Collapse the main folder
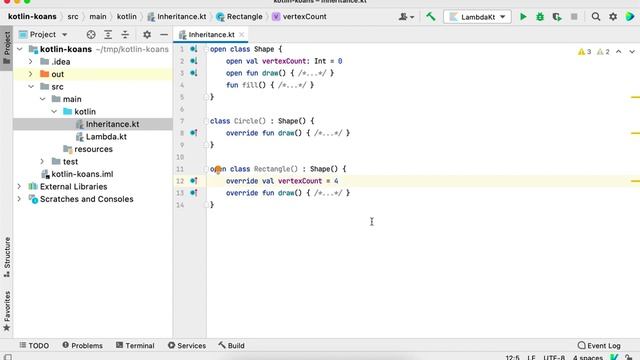 (x=42, y=99)
